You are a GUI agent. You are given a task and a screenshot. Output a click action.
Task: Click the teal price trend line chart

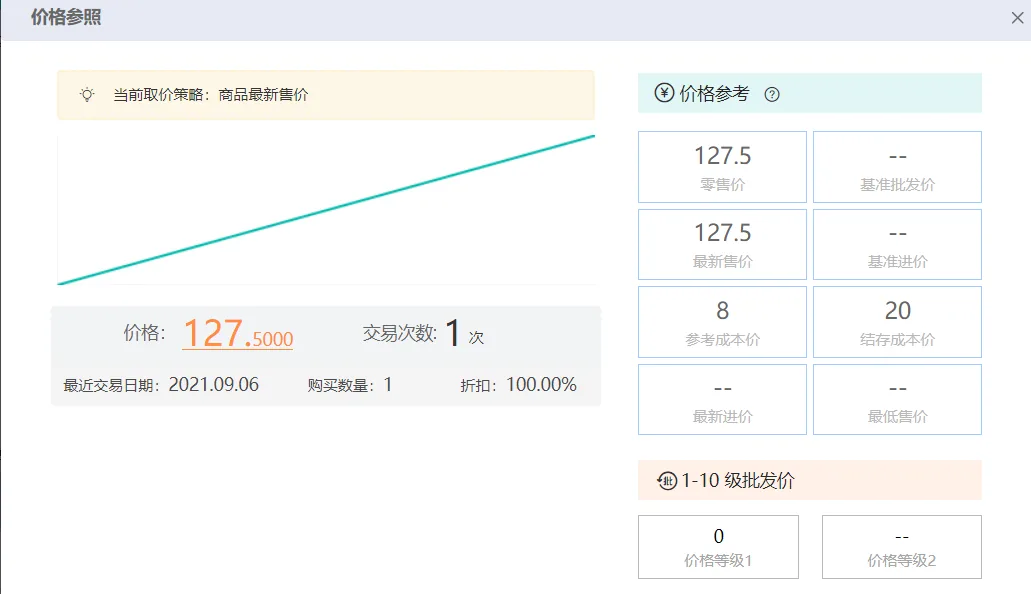326,210
